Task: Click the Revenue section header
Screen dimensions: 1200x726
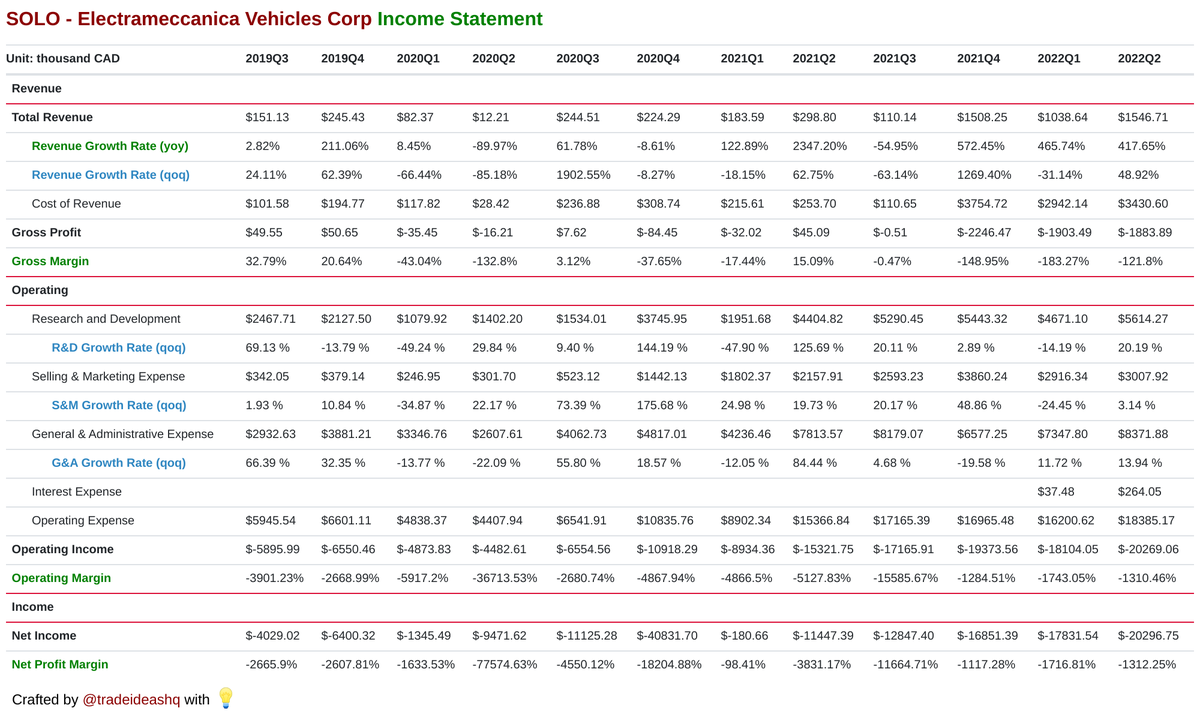Action: pos(37,89)
